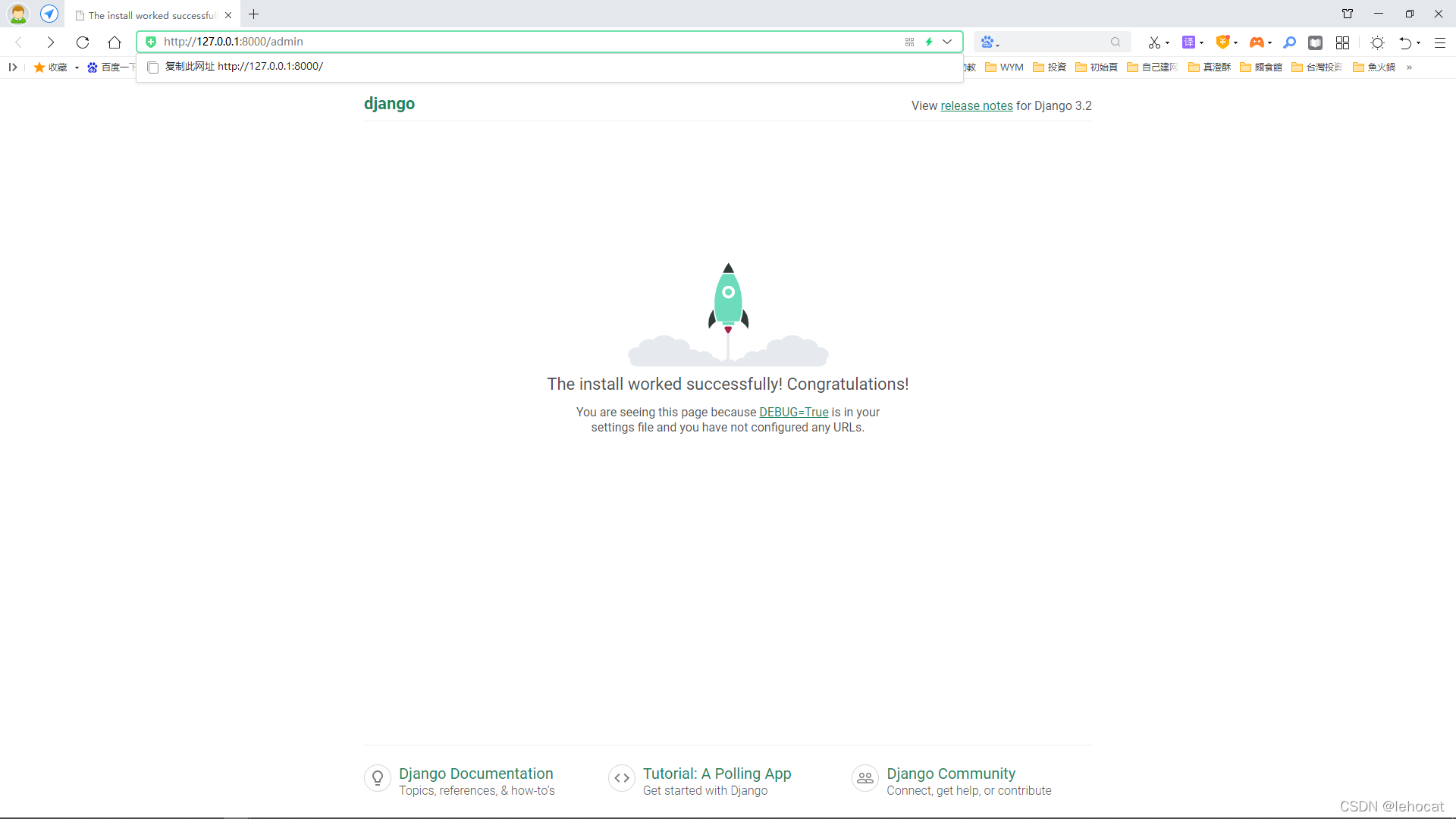Open the Baidu search engine selector
The height and width of the screenshot is (819, 1456).
[x=990, y=42]
